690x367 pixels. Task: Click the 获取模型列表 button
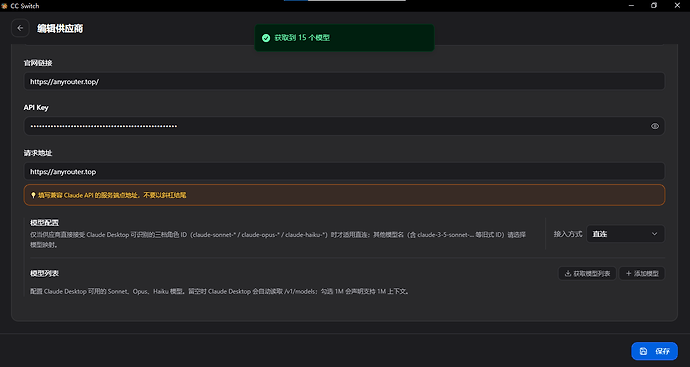pyautogui.click(x=587, y=273)
